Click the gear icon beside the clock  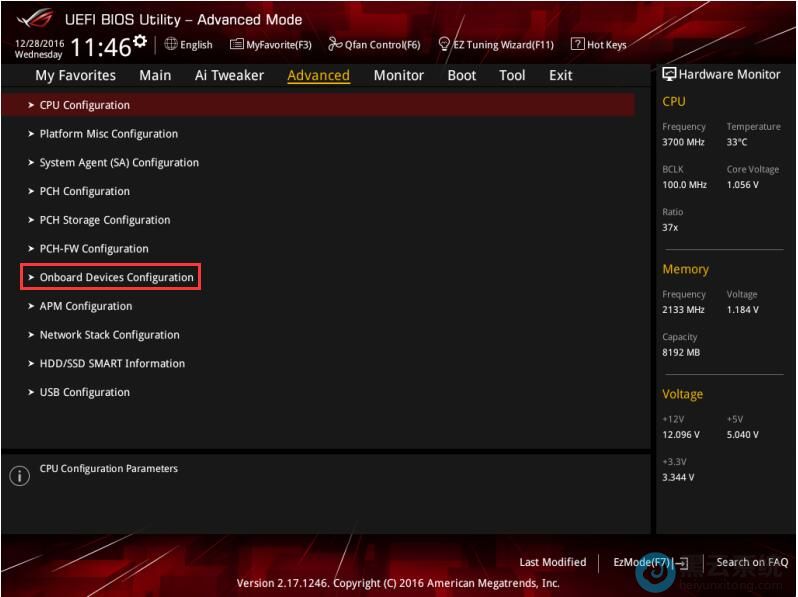[140, 41]
